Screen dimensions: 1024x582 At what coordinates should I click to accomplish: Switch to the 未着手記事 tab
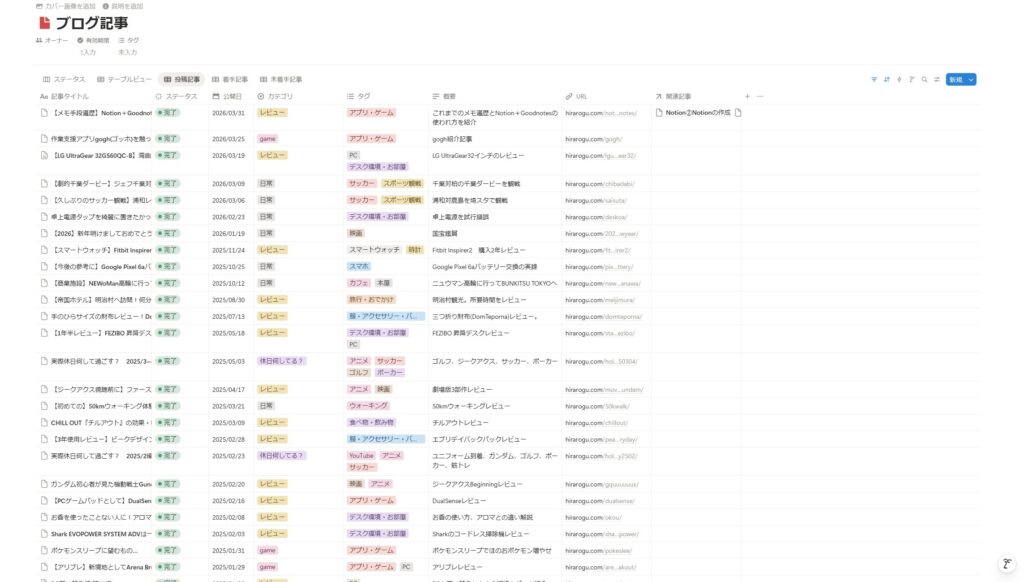click(x=281, y=79)
